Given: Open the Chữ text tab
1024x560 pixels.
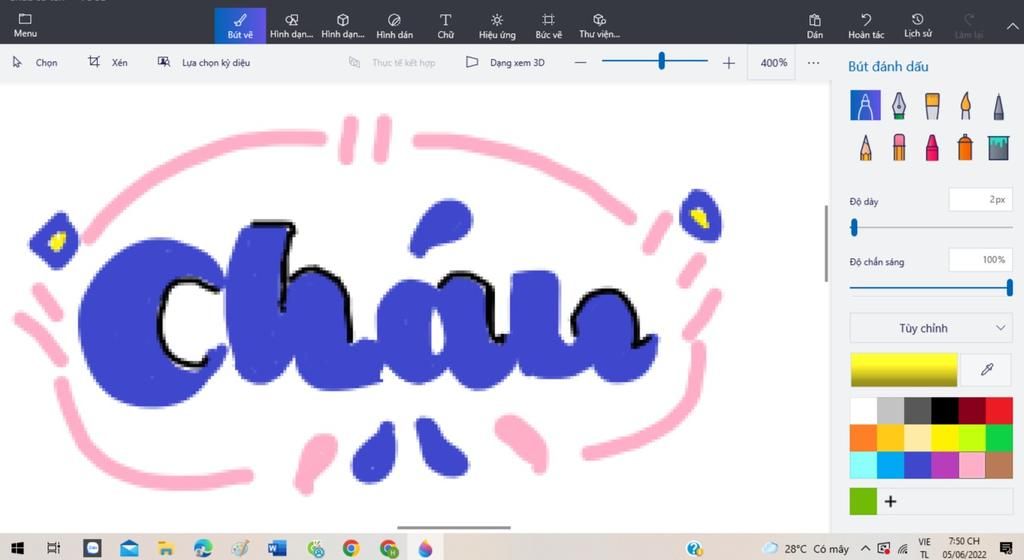Looking at the screenshot, I should [x=445, y=26].
